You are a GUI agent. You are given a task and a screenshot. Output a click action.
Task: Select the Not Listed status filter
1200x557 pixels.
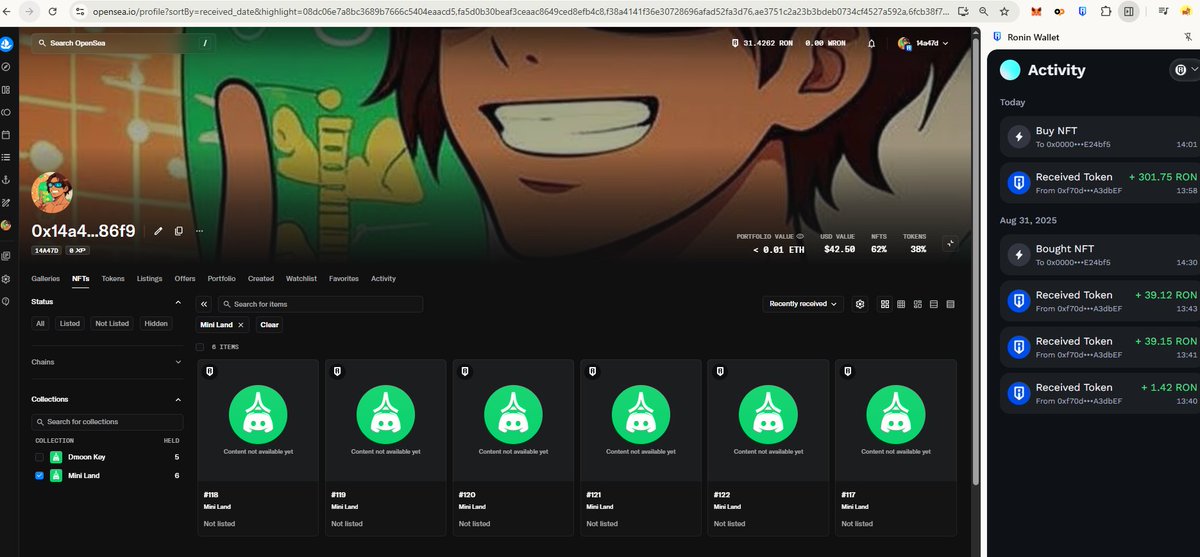click(112, 324)
